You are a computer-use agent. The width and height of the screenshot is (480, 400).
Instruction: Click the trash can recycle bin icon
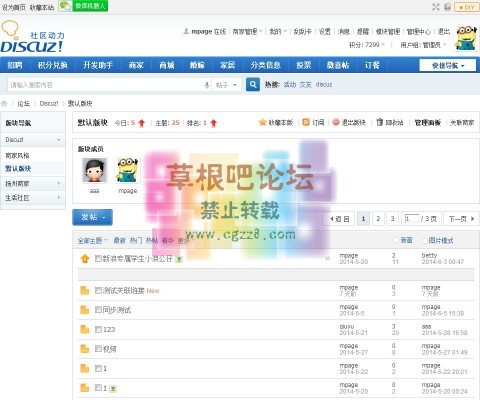click(379, 122)
